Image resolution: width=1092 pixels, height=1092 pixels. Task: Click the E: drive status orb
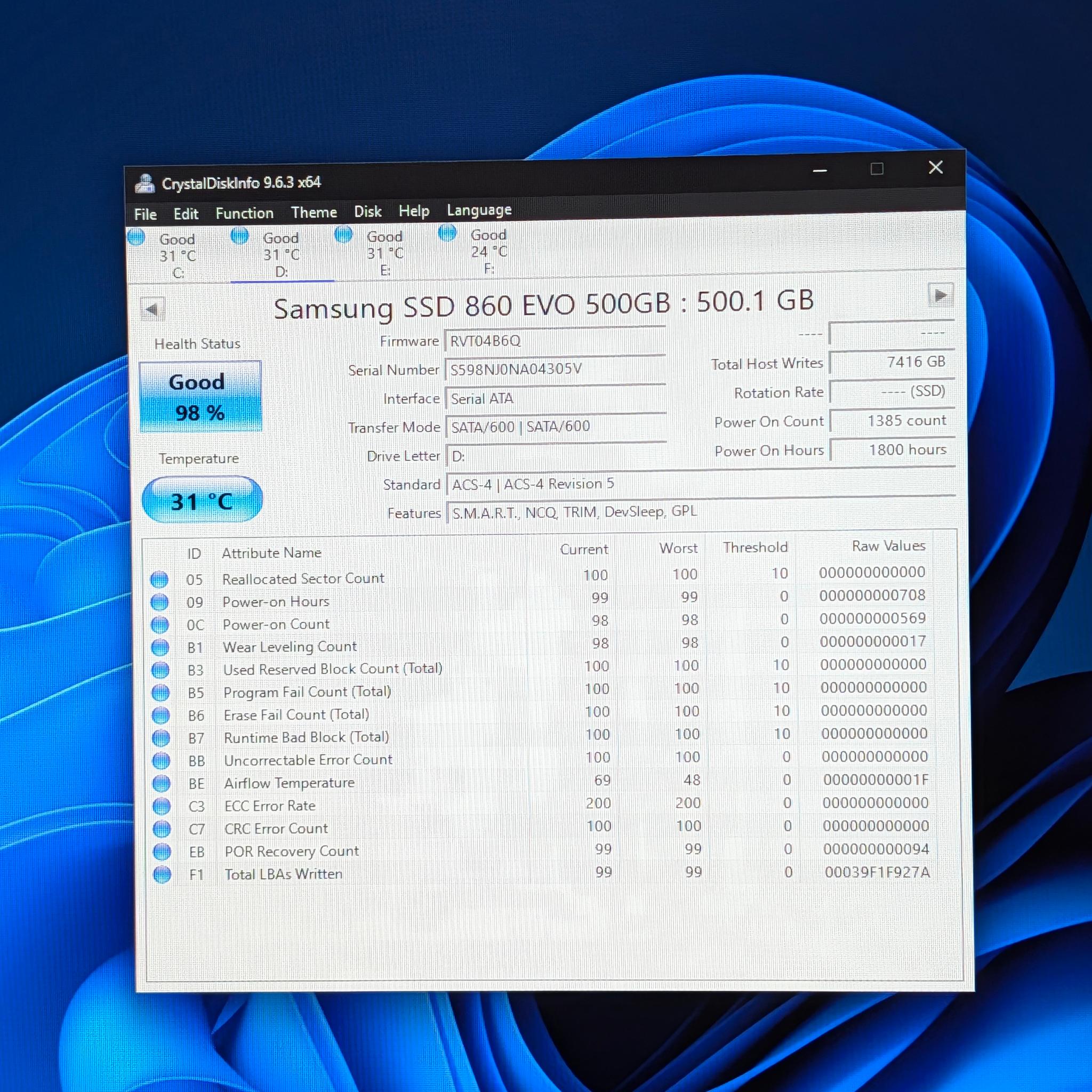click(343, 234)
